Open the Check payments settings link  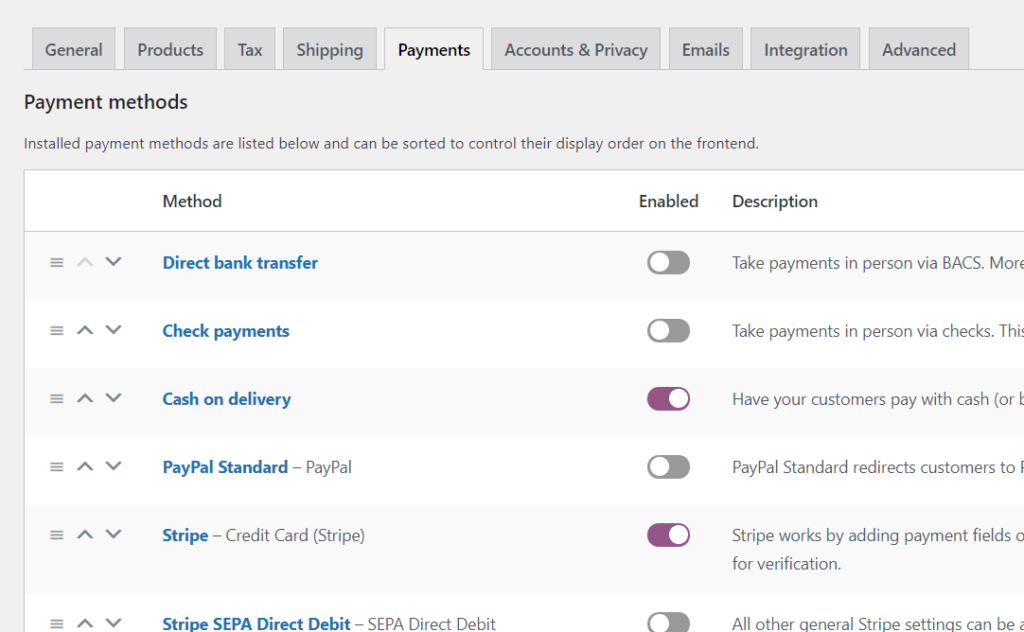[x=226, y=331]
